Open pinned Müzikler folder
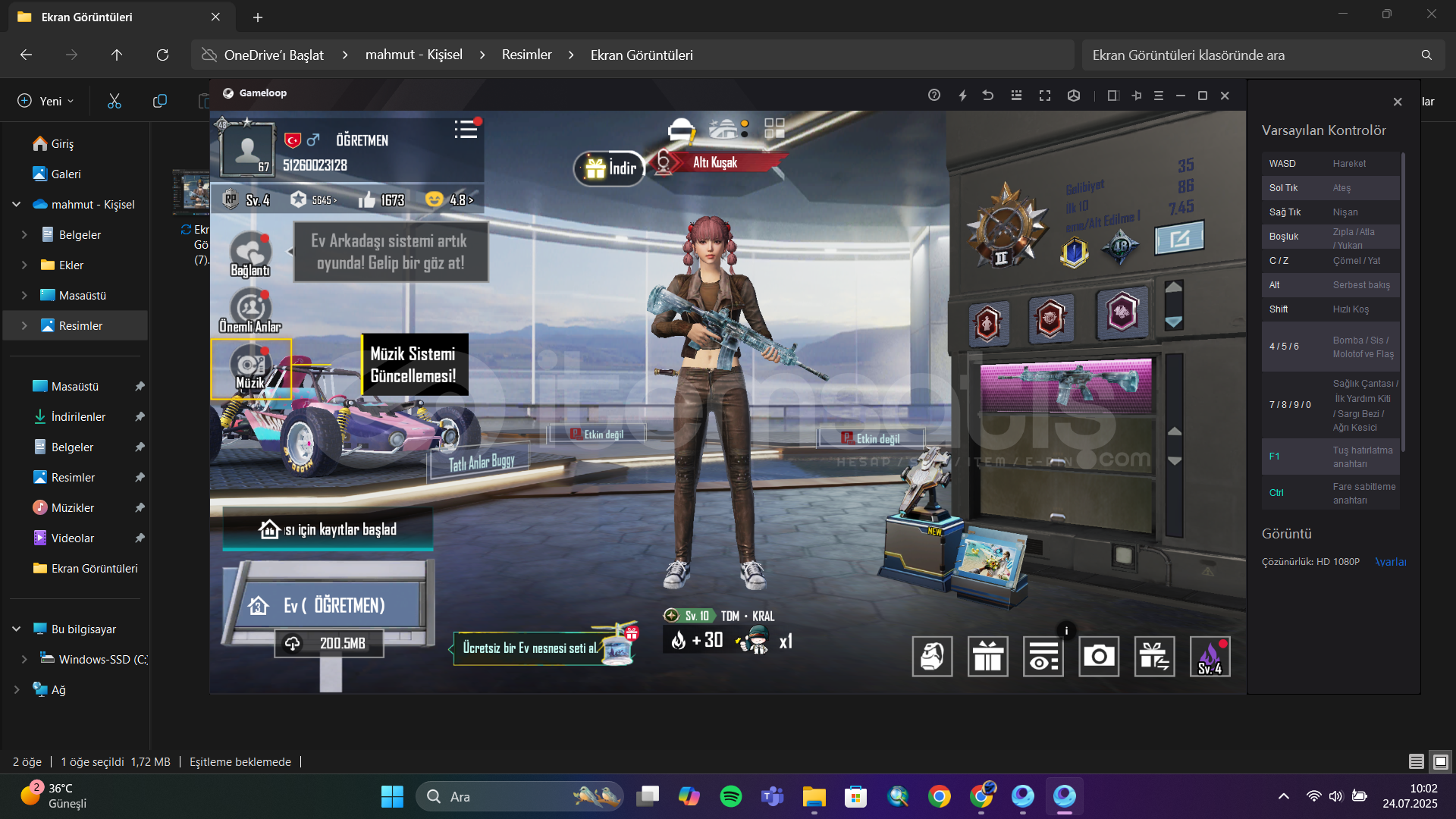 click(73, 508)
